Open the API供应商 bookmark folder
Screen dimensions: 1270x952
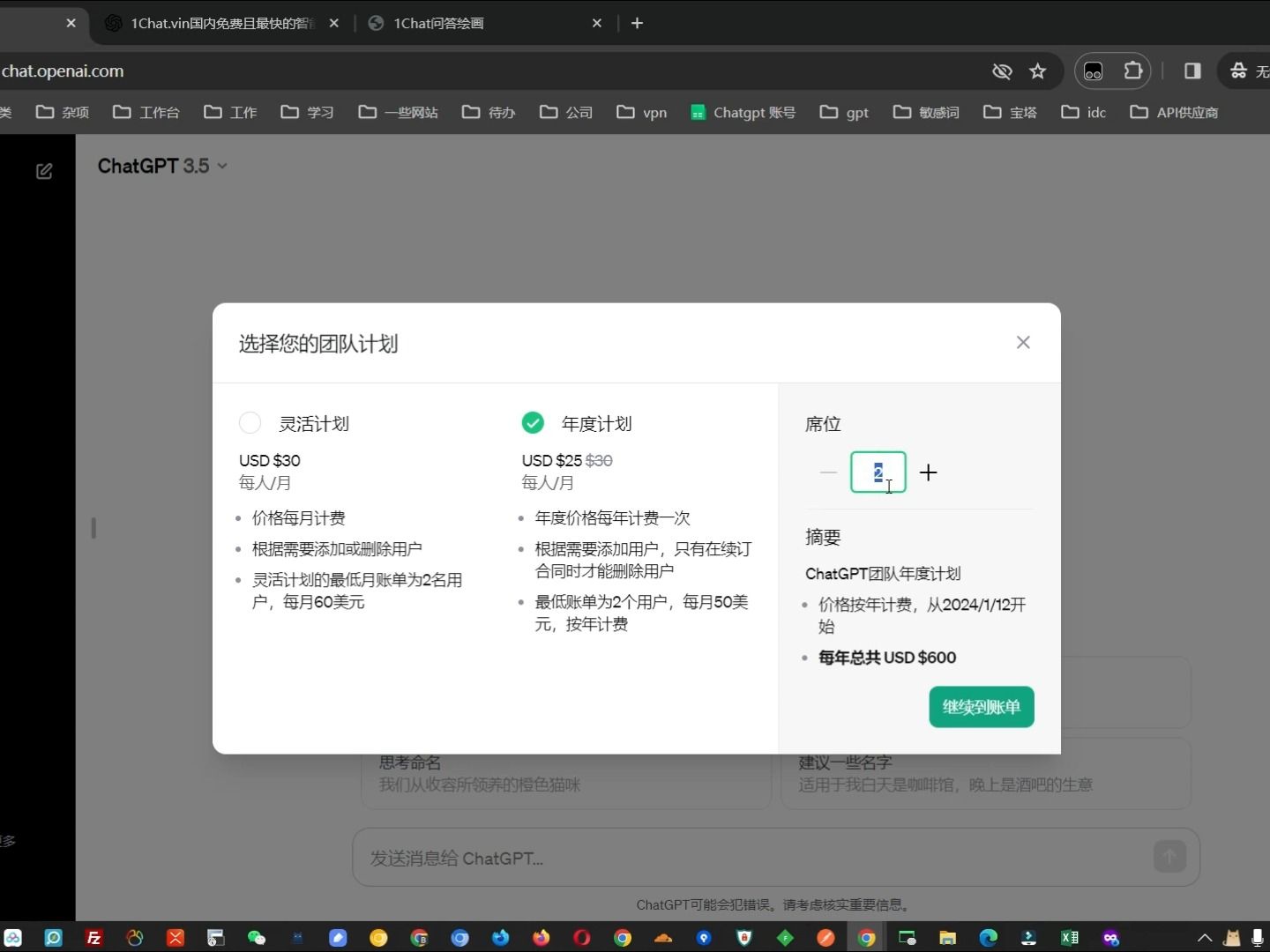1175,112
